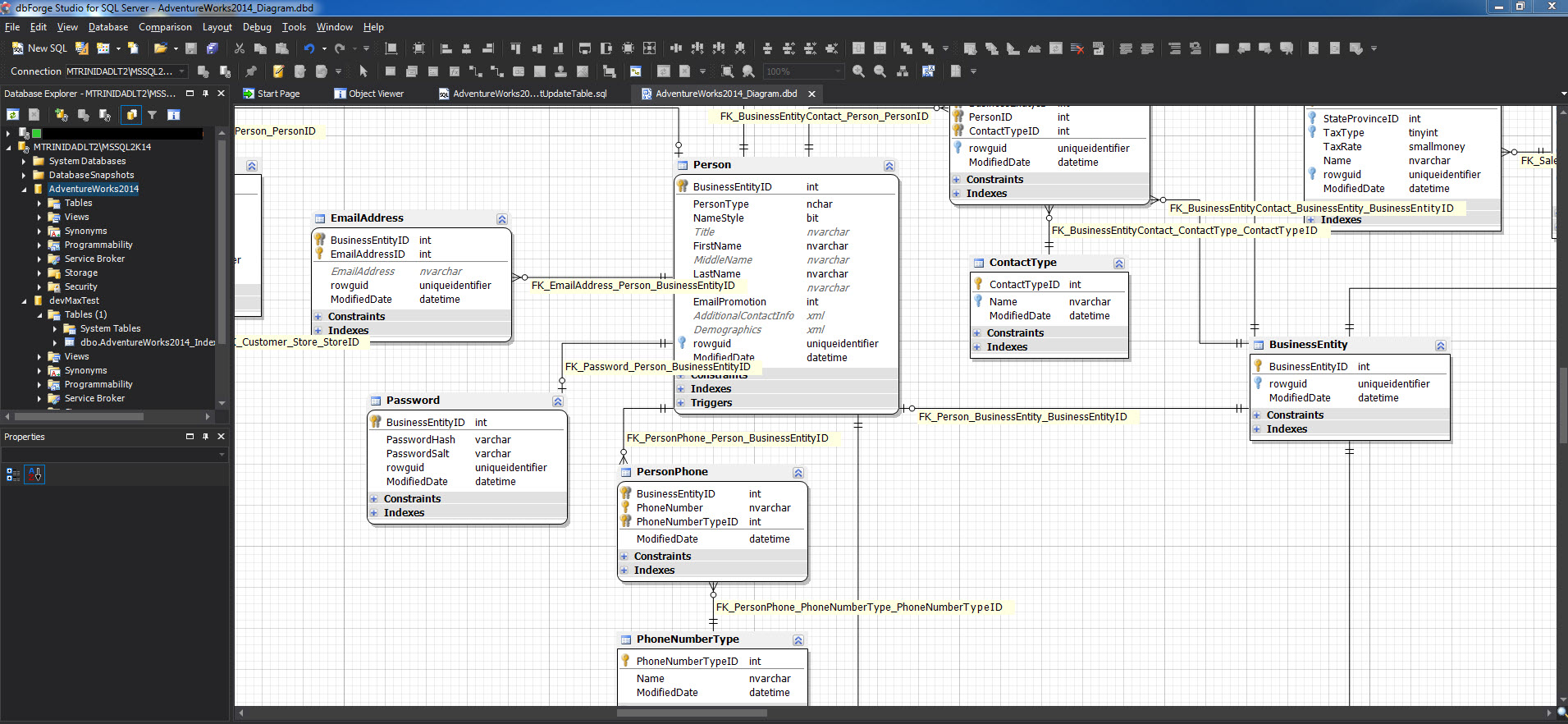Click the FK_Password_Person_BusinessEntityID relation label

[x=657, y=367]
